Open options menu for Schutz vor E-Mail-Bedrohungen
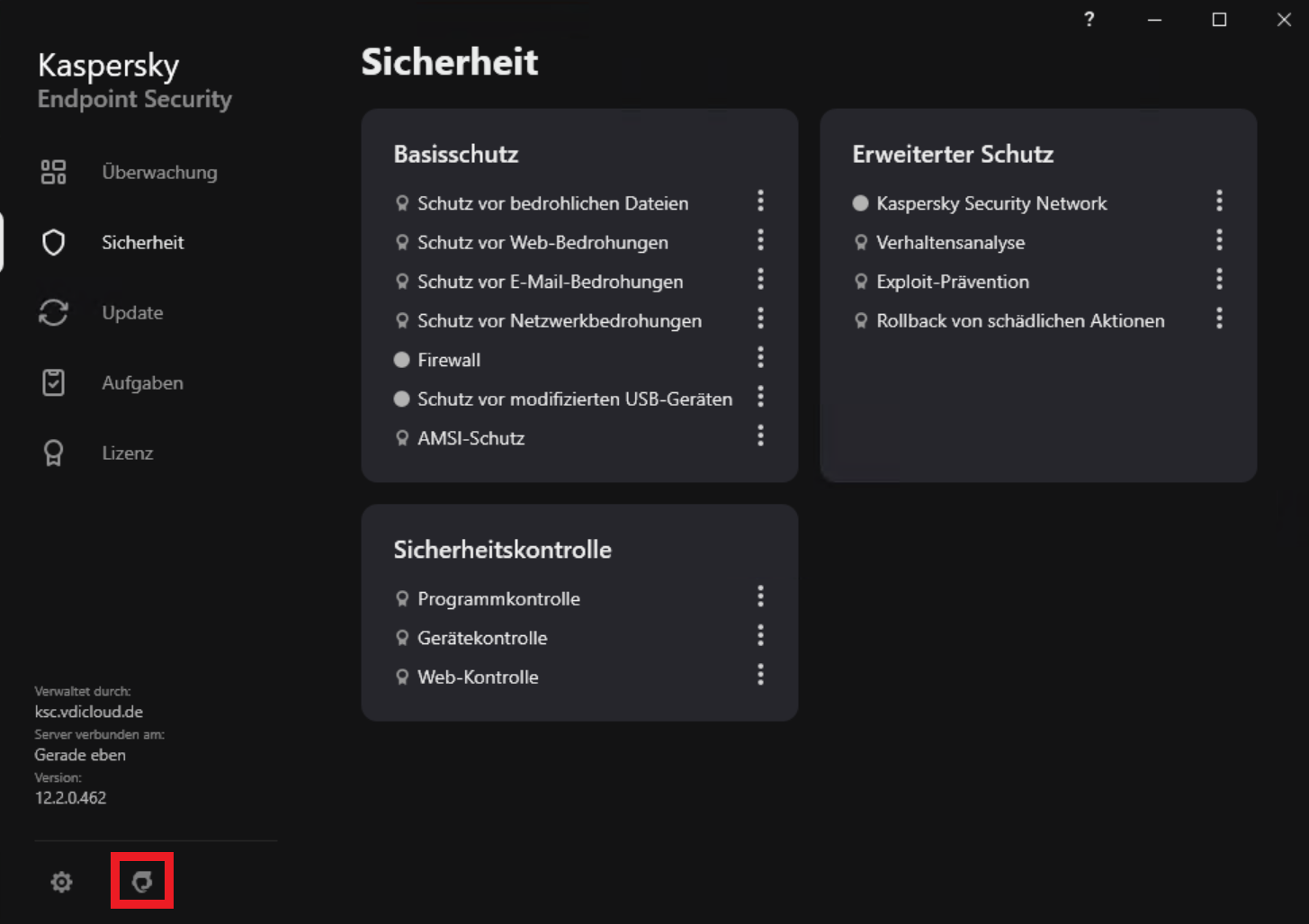 point(761,279)
